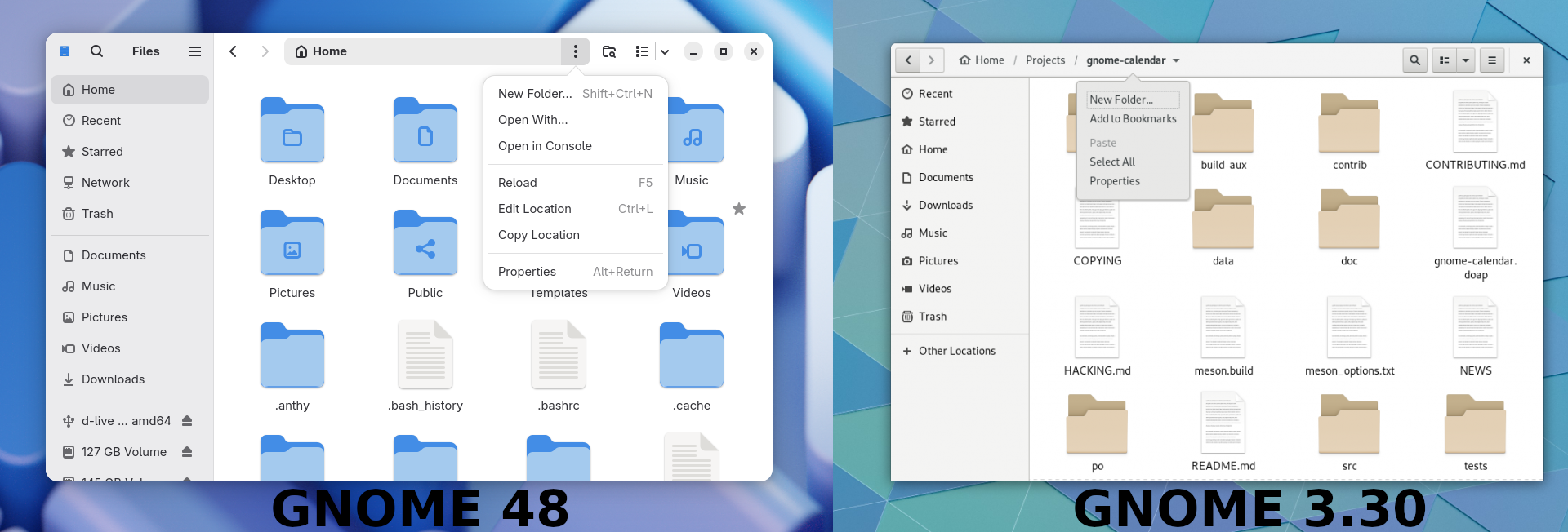Eject the 127 GB Volume
Image resolution: width=1568 pixels, height=532 pixels.
[x=187, y=452]
